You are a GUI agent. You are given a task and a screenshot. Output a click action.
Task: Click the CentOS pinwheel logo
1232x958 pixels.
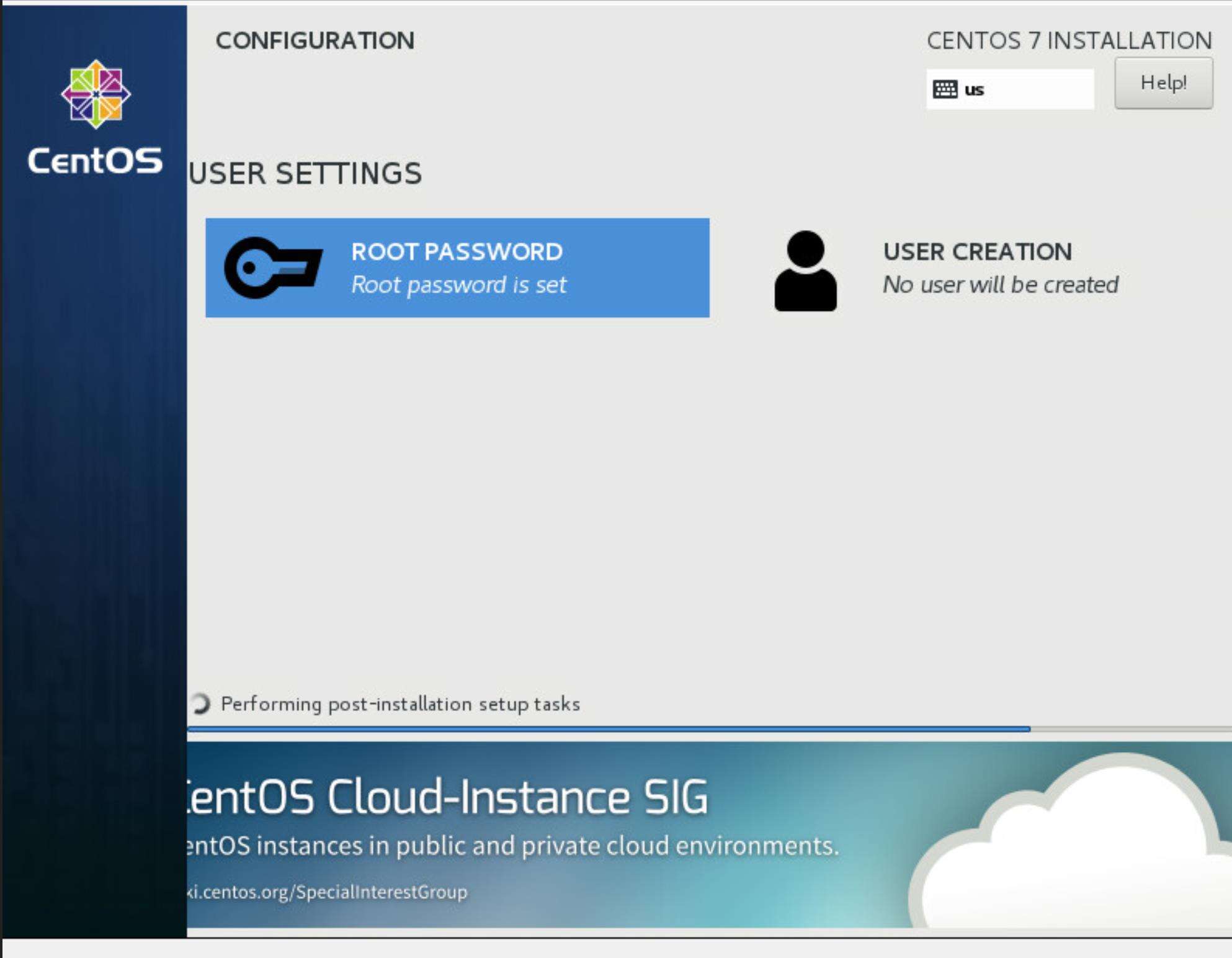[96, 94]
